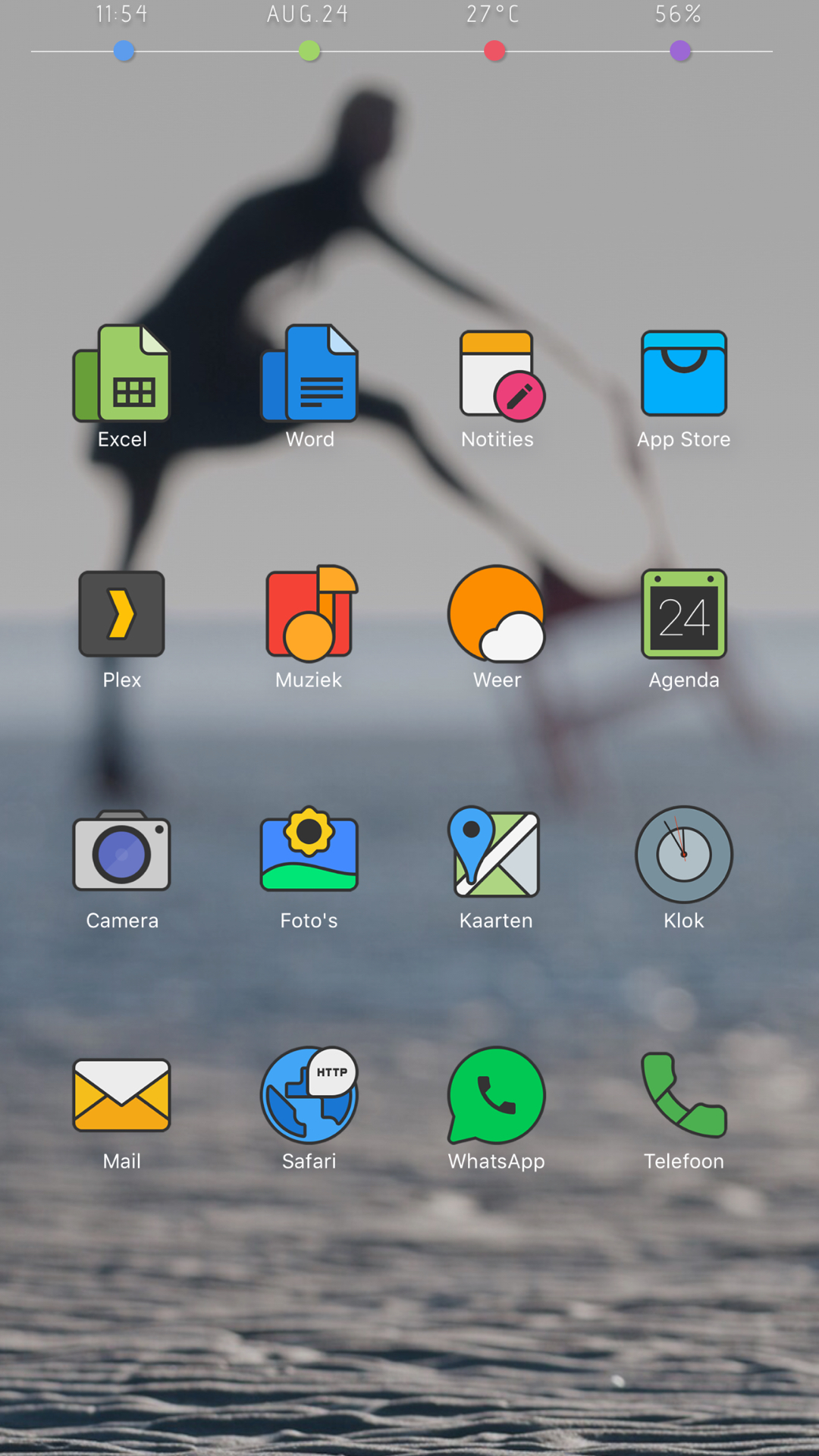Tap the purple dot under battery percentage

680,51
